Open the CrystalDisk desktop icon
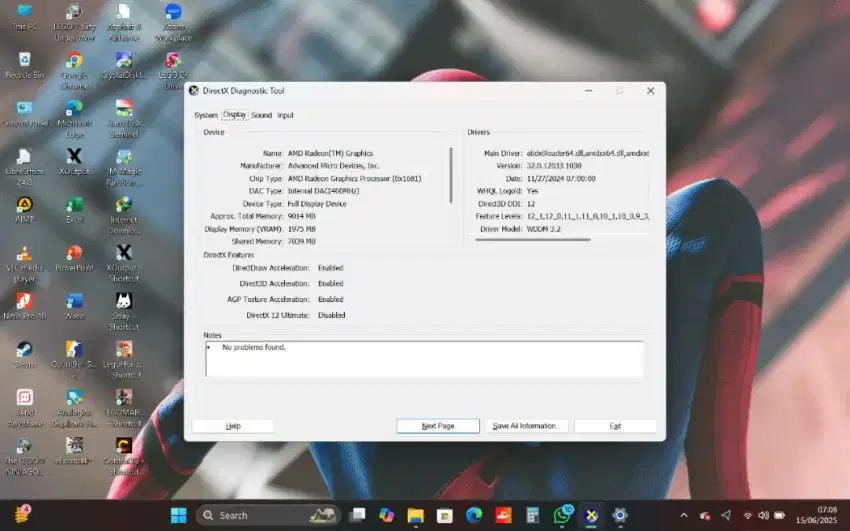Image resolution: width=850 pixels, height=531 pixels. tap(124, 65)
